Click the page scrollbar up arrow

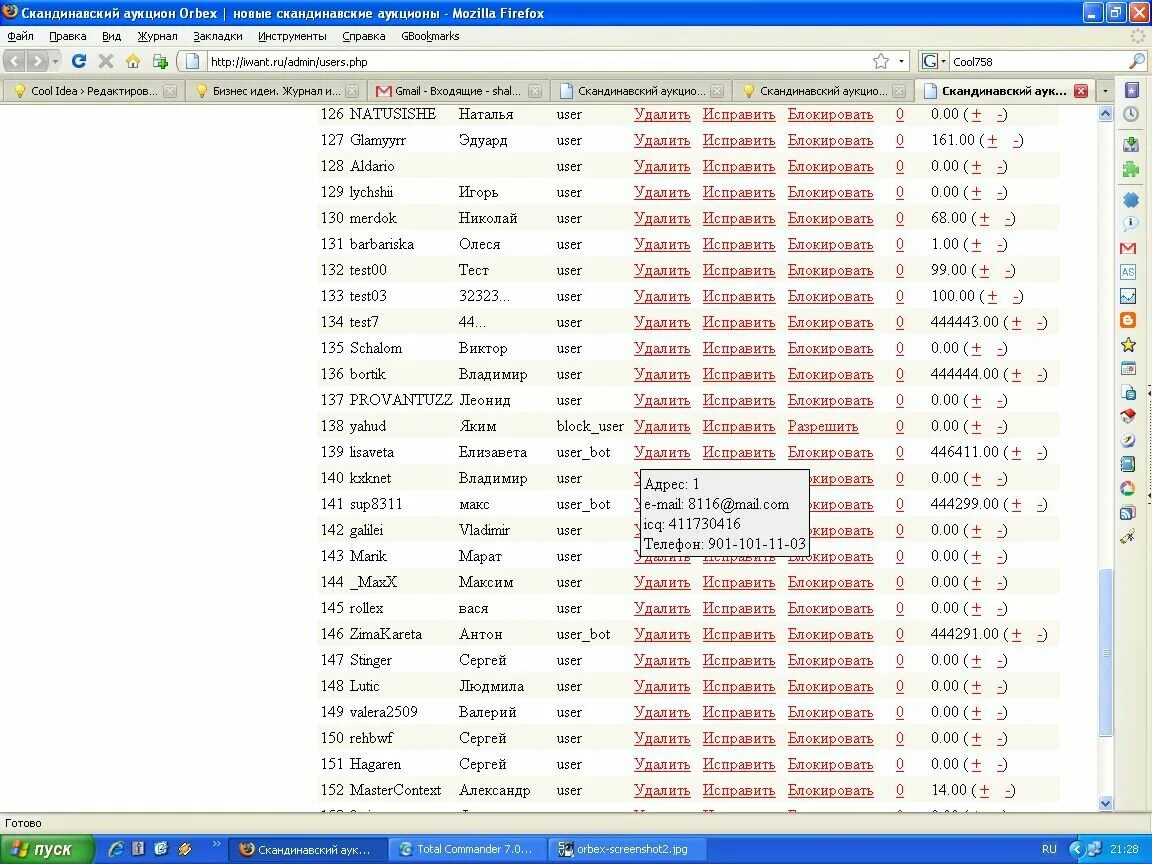(1105, 114)
